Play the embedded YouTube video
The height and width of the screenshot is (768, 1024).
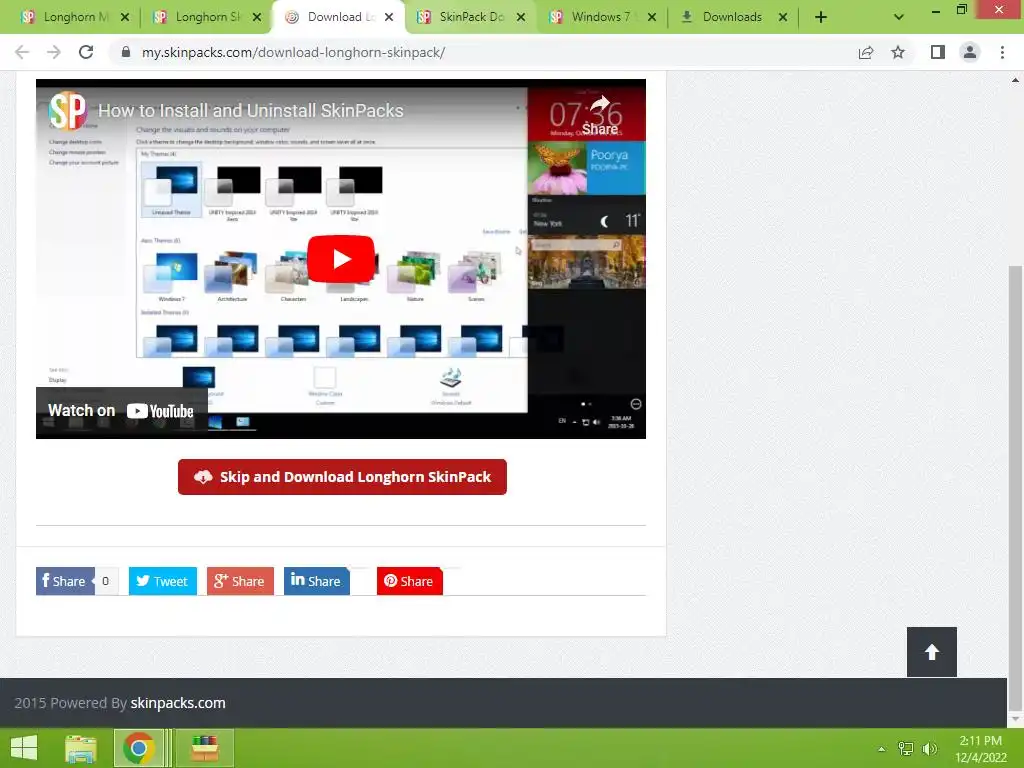click(341, 259)
